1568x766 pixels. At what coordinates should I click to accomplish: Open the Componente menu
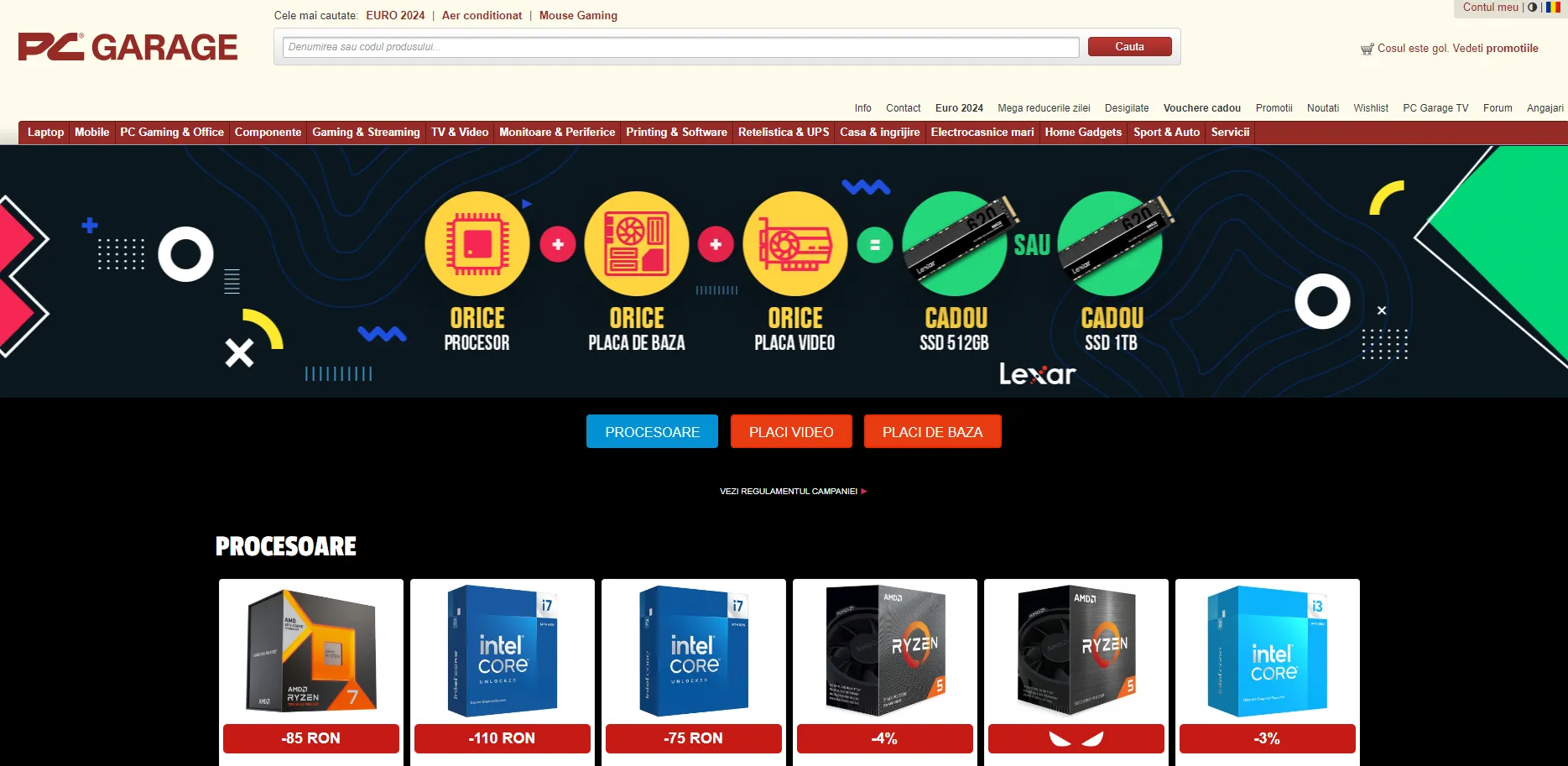click(x=268, y=133)
